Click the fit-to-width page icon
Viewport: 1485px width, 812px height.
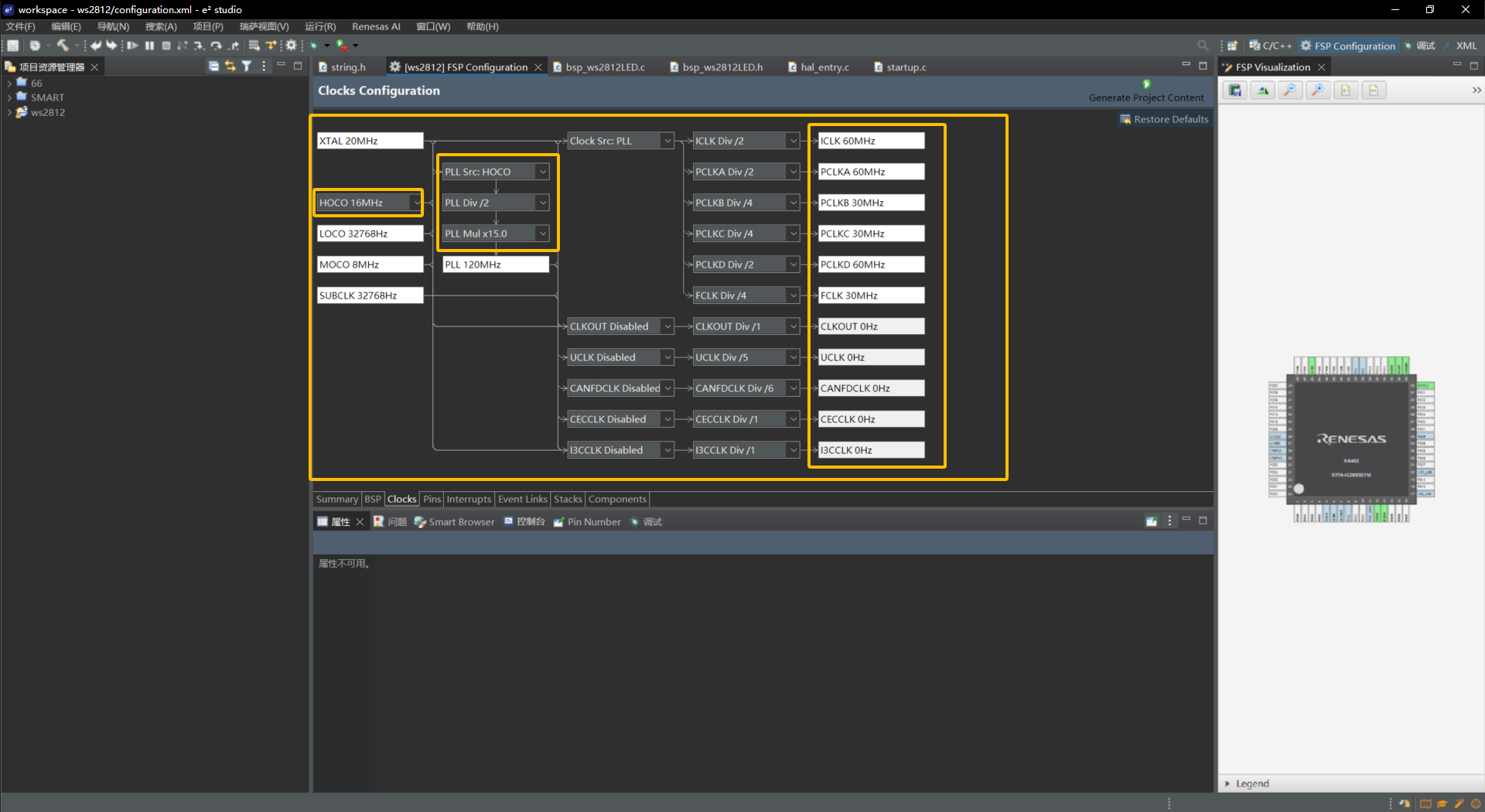[1374, 90]
